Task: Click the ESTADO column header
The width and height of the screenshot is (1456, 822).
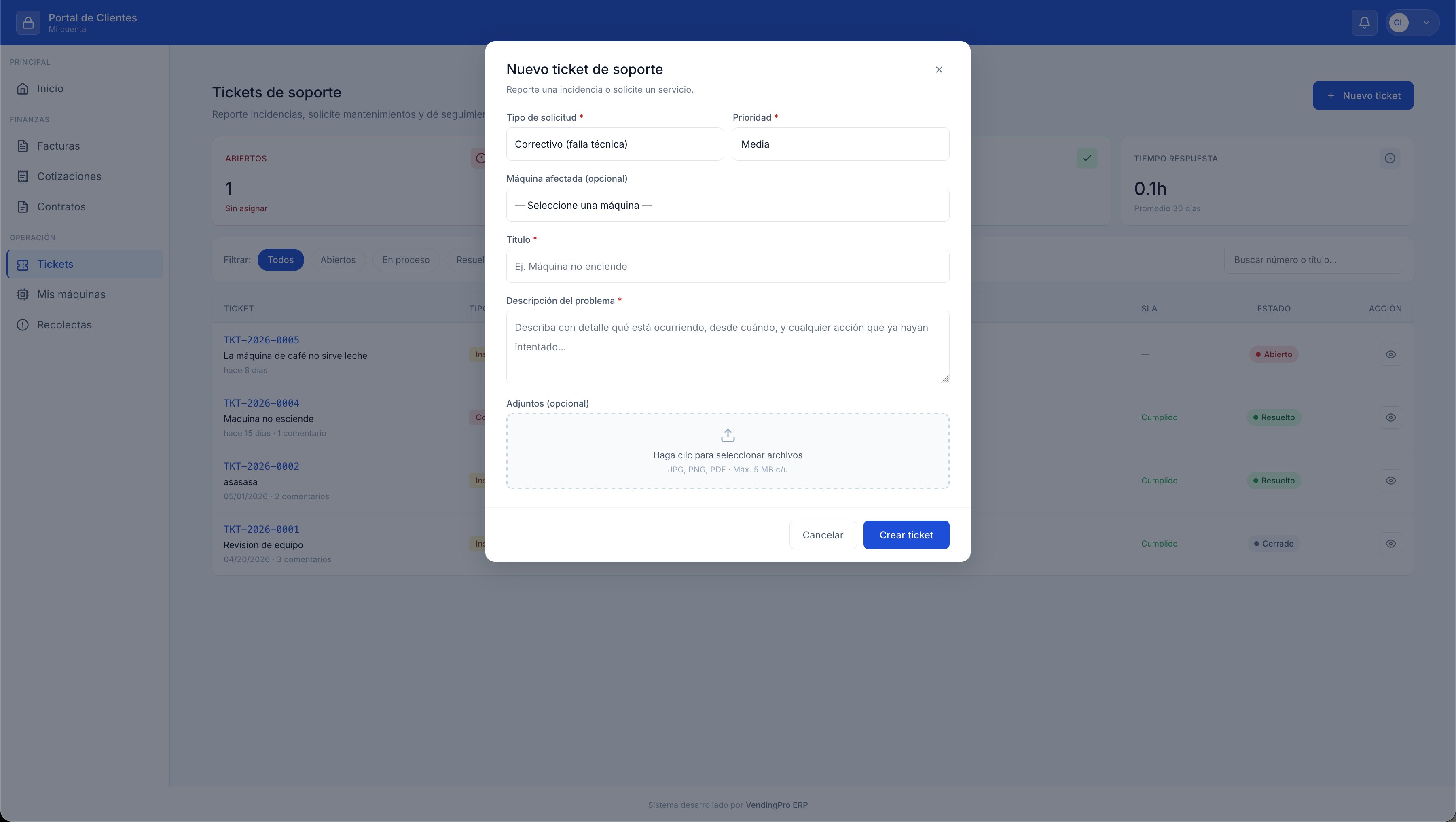Action: [1274, 309]
